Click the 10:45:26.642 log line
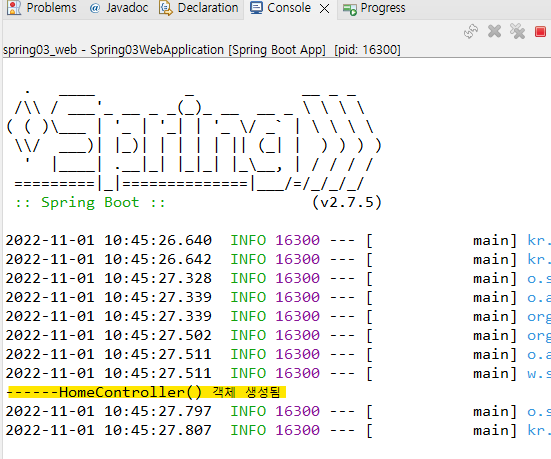The image size is (551, 459). tap(278, 259)
